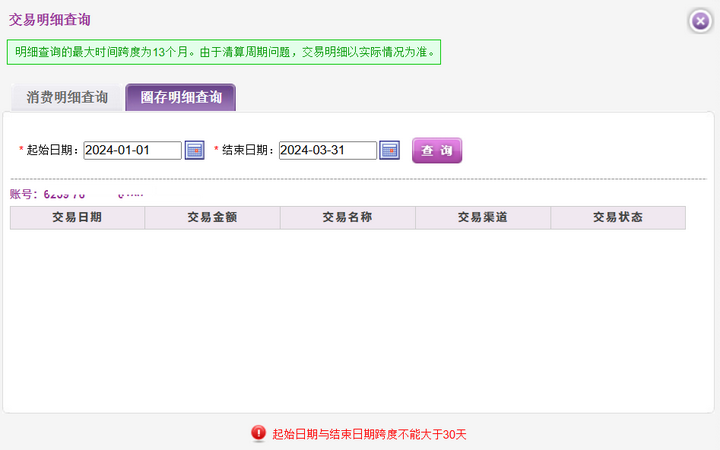Switch to the 消费明细查询 tab
The width and height of the screenshot is (720, 450).
[x=67, y=98]
